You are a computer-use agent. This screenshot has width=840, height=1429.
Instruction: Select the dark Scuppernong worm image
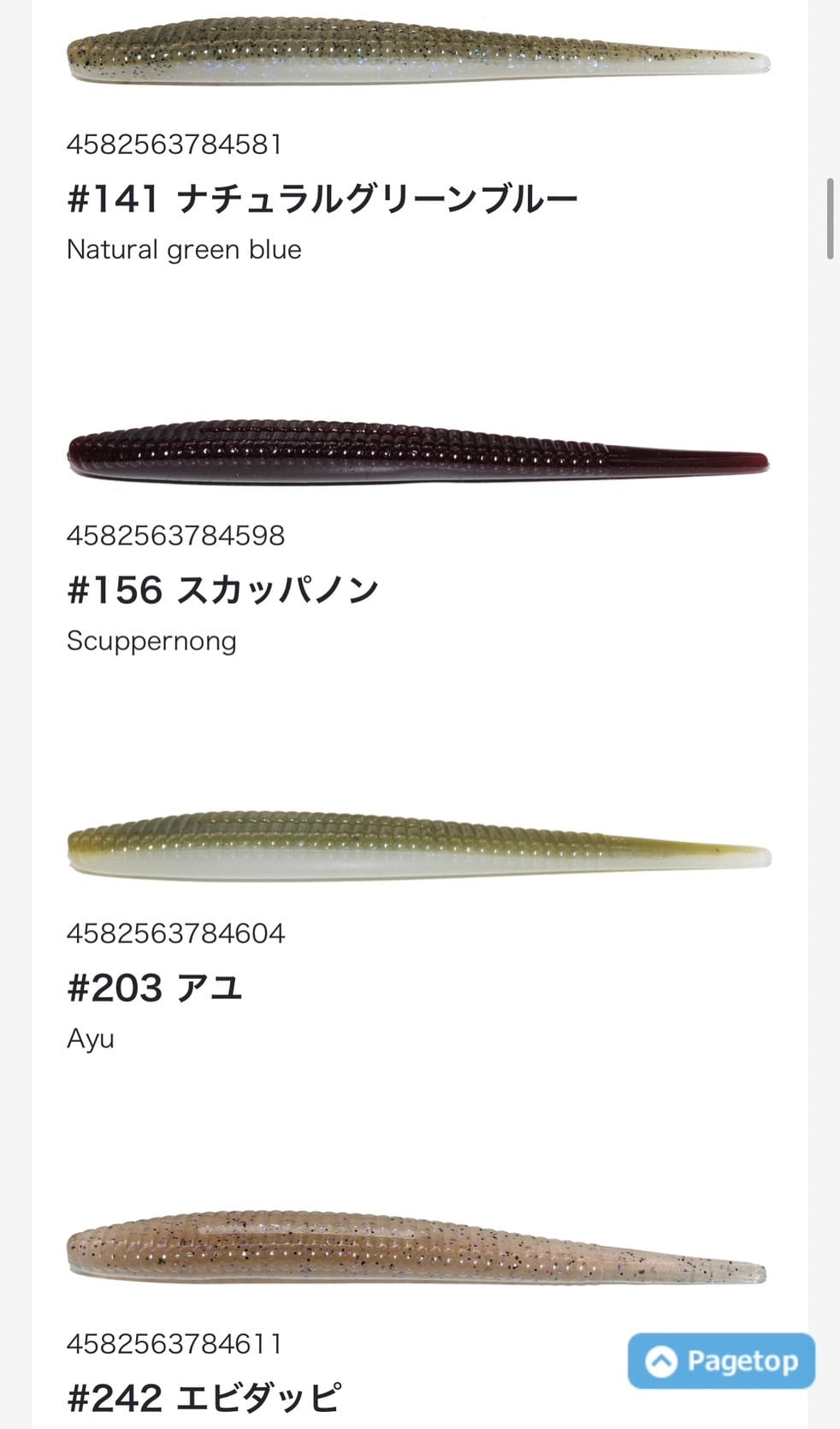[x=418, y=451]
